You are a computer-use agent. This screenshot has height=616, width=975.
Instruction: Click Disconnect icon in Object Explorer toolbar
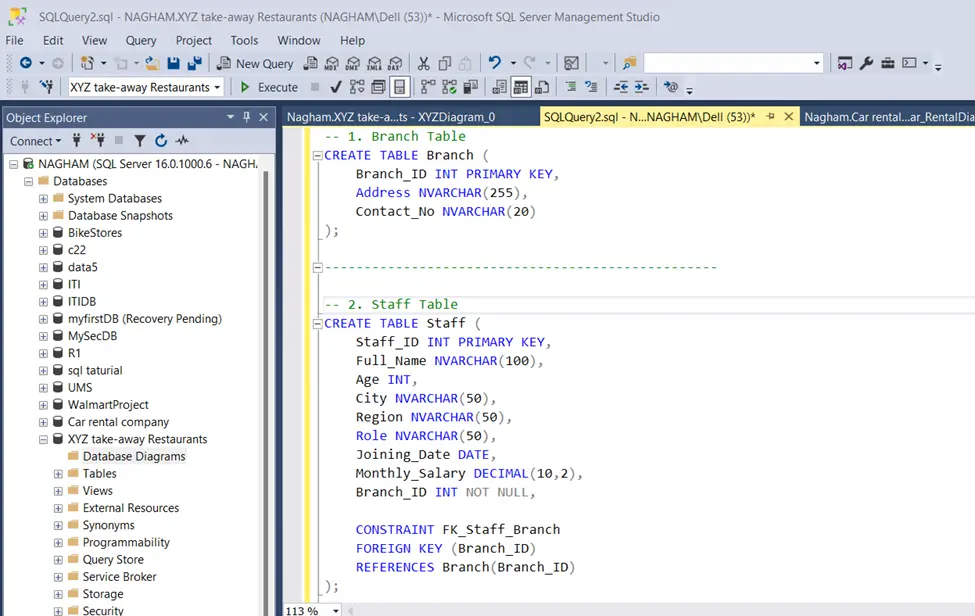click(x=98, y=140)
